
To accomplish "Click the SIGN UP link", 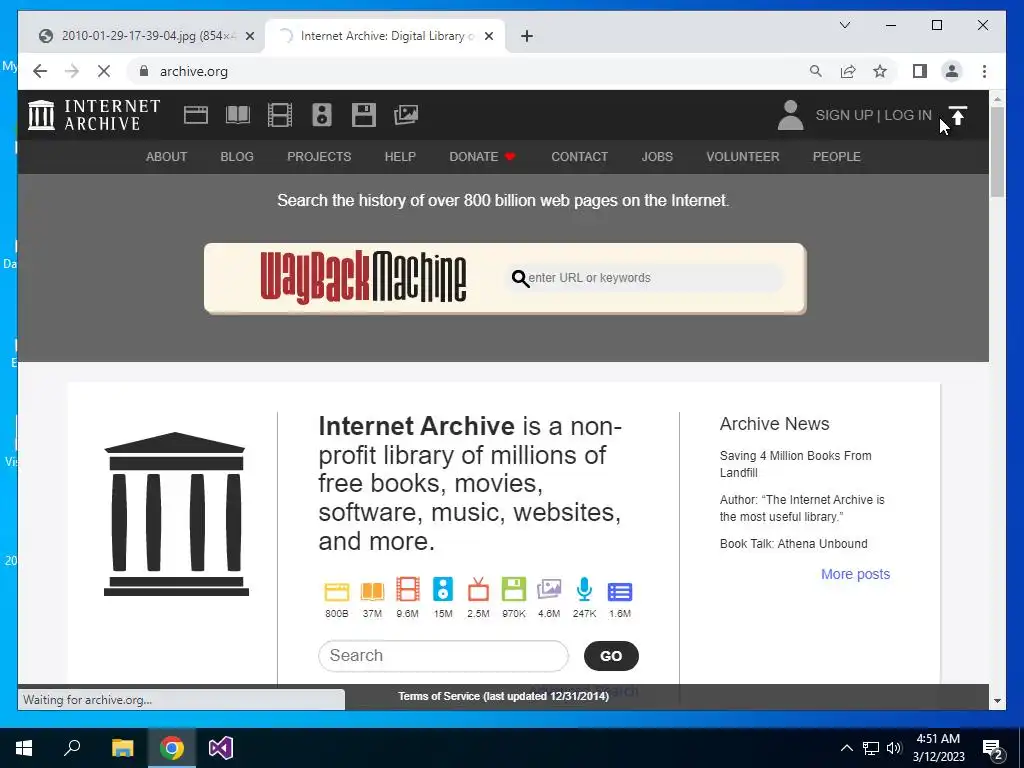I will (844, 115).
